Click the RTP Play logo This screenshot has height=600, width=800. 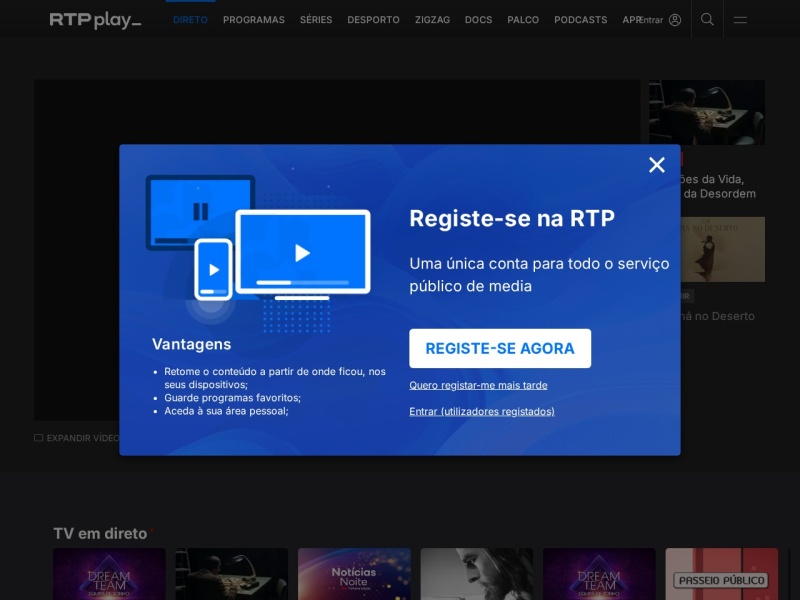point(95,20)
